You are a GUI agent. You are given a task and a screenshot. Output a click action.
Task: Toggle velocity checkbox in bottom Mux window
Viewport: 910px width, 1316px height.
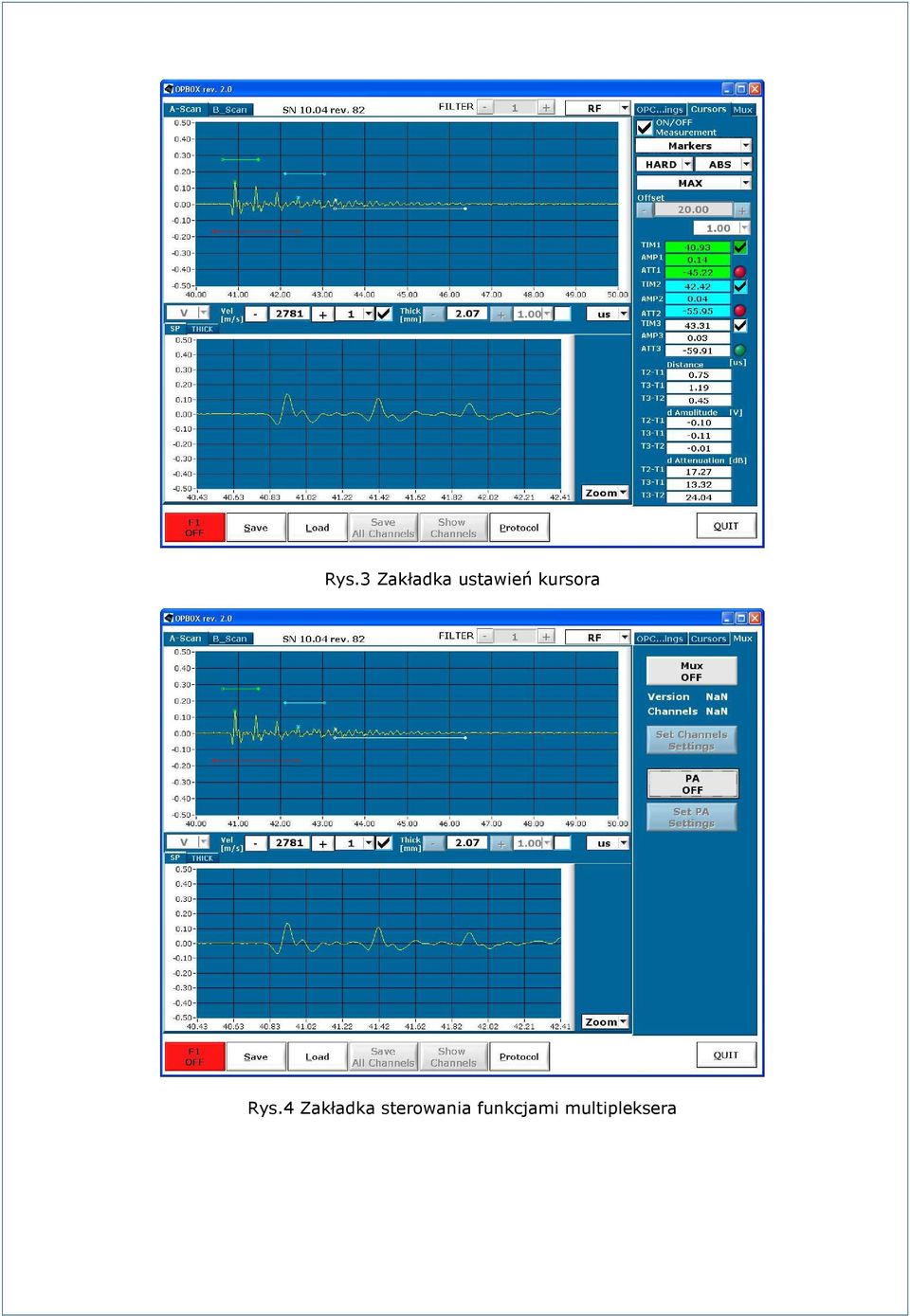(x=384, y=842)
